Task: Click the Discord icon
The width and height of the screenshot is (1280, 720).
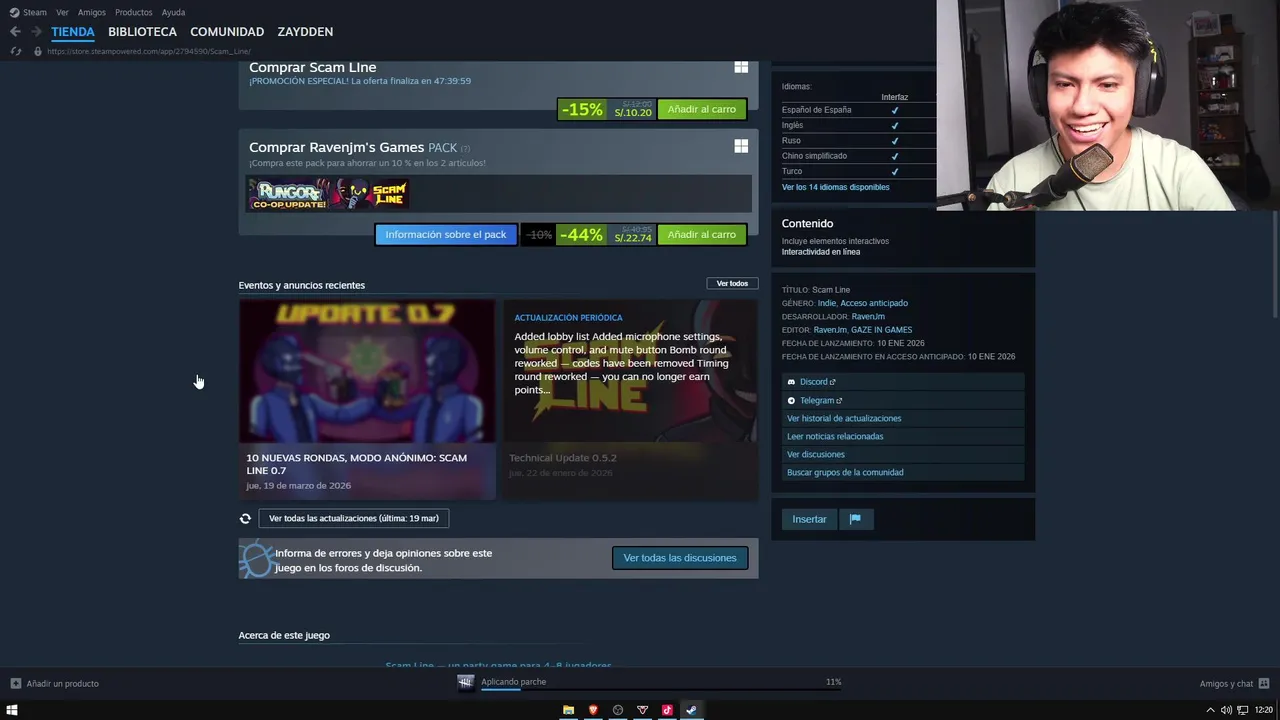Action: click(x=791, y=382)
